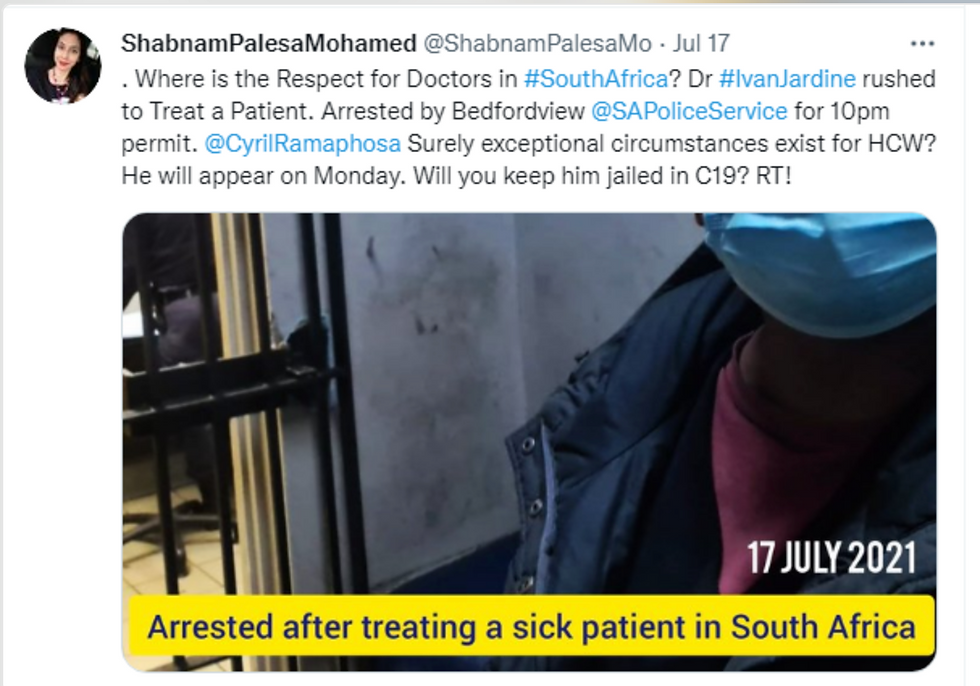Select the yellow 'Arrested after treating' caption banner

pyautogui.click(x=531, y=626)
